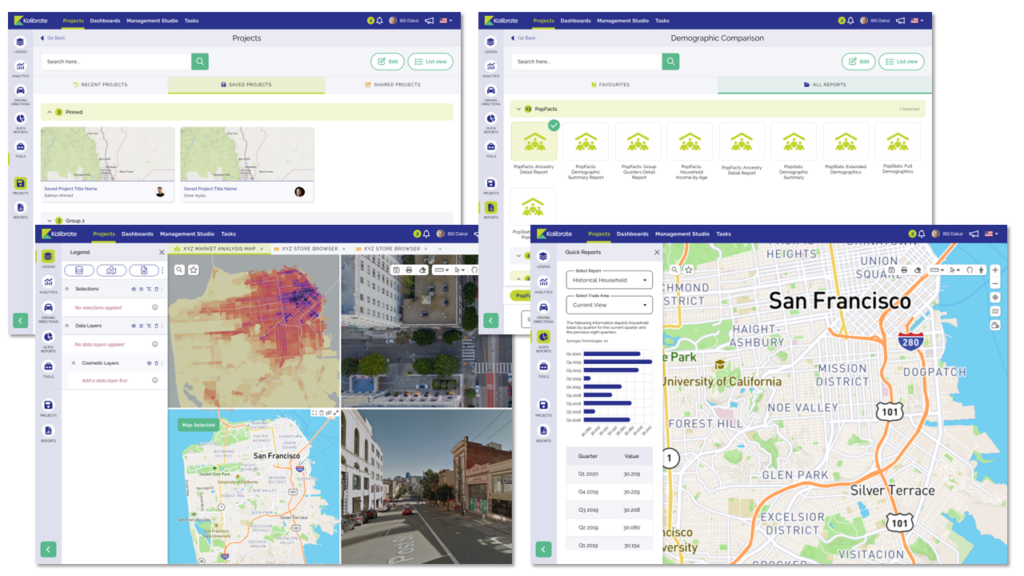Open the Historical Household report dropdown
This screenshot has width=1024, height=576.
click(608, 281)
